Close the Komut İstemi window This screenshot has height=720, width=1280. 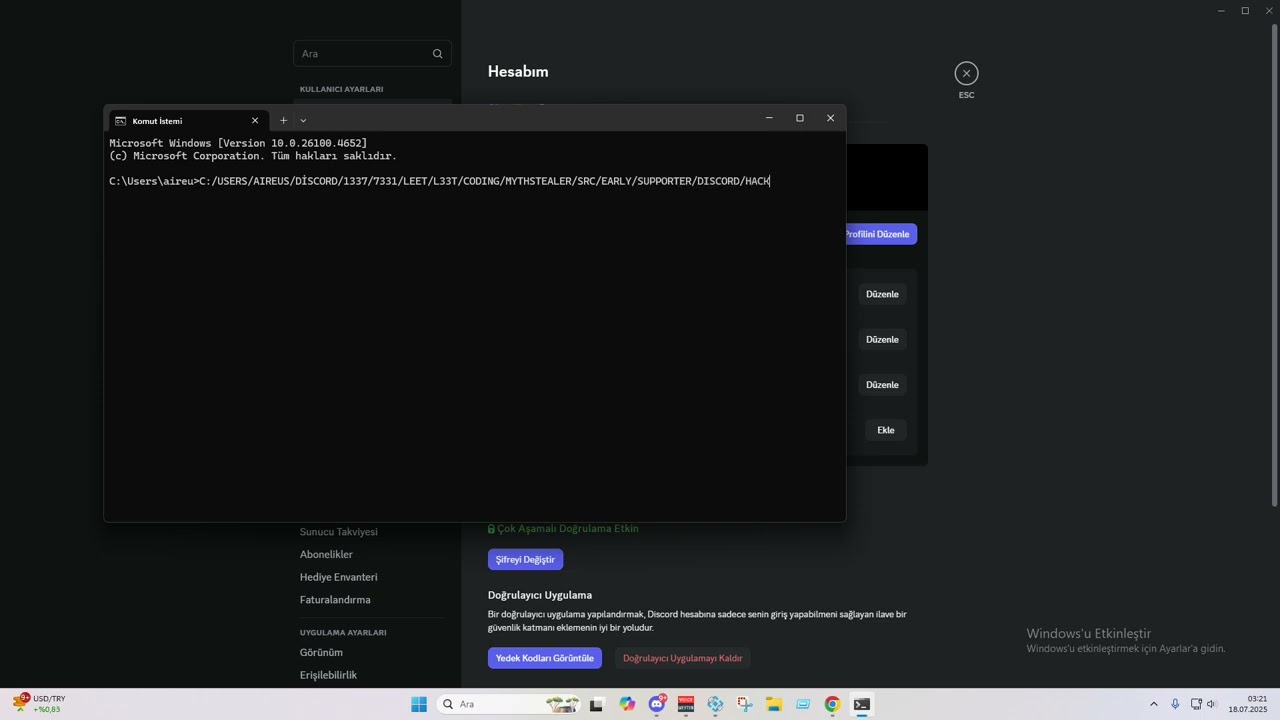(830, 118)
